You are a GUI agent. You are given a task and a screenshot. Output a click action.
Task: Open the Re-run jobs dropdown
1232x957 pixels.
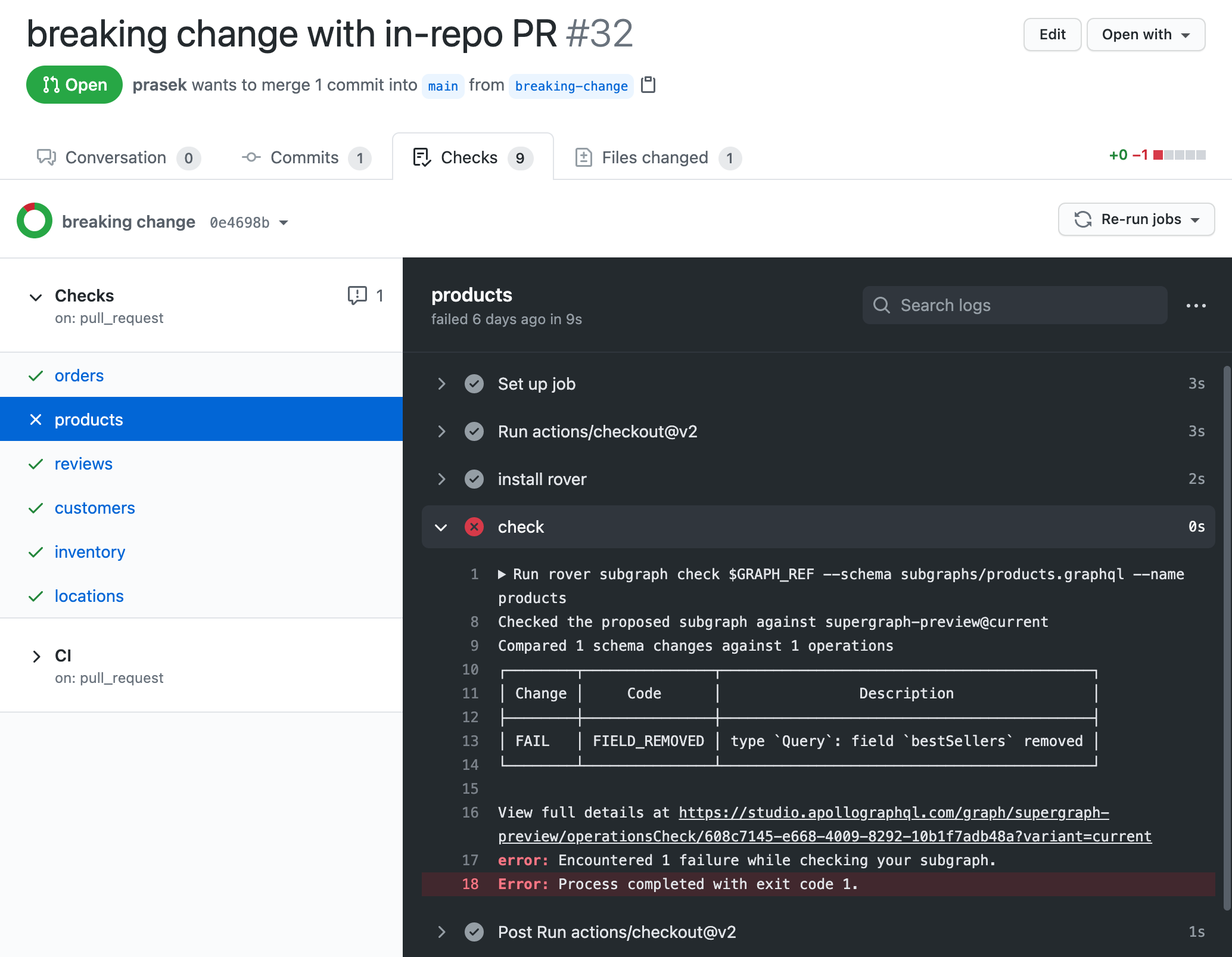[x=1136, y=219]
